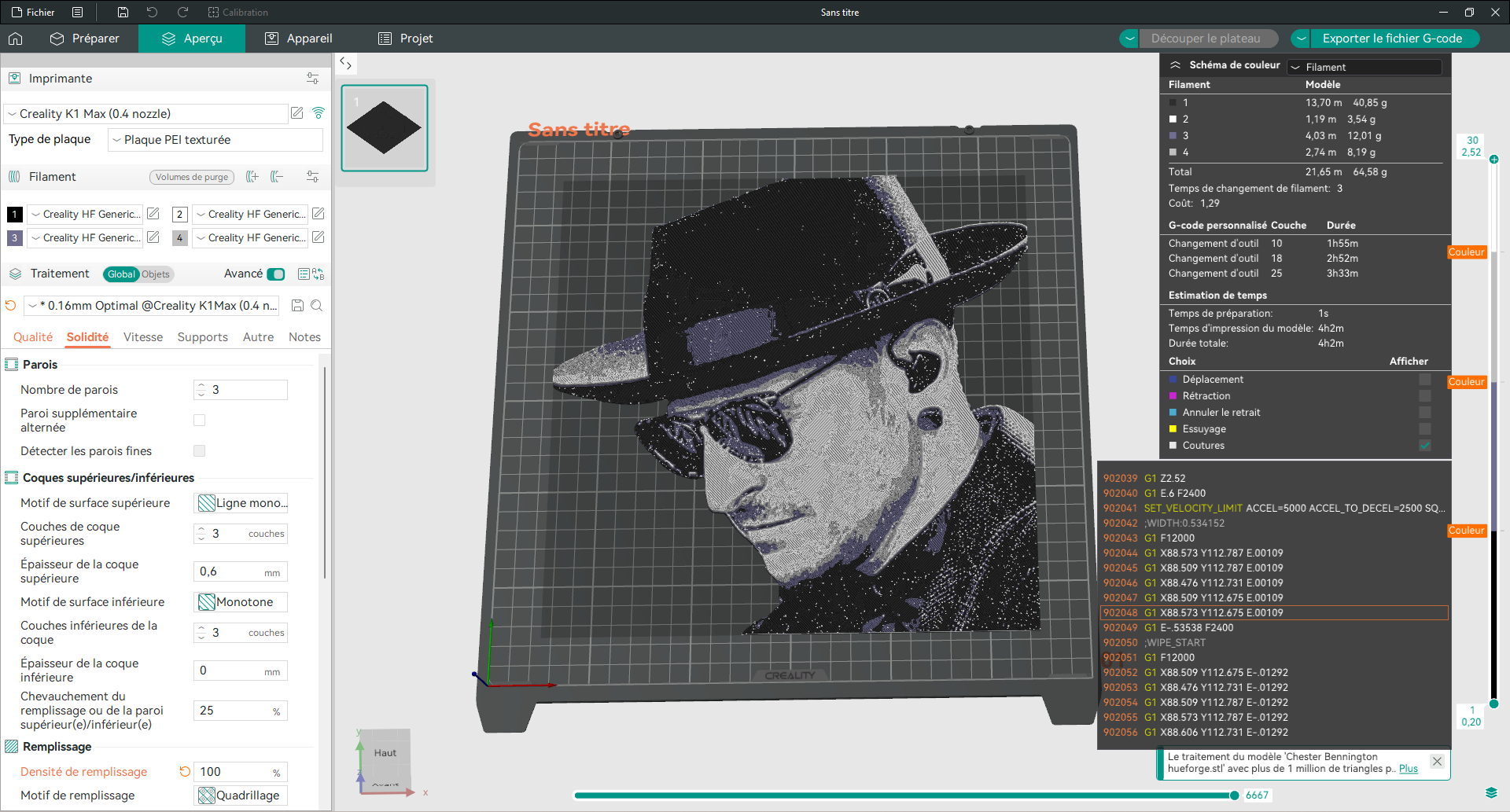Switch to the Préparer tab

pyautogui.click(x=85, y=39)
